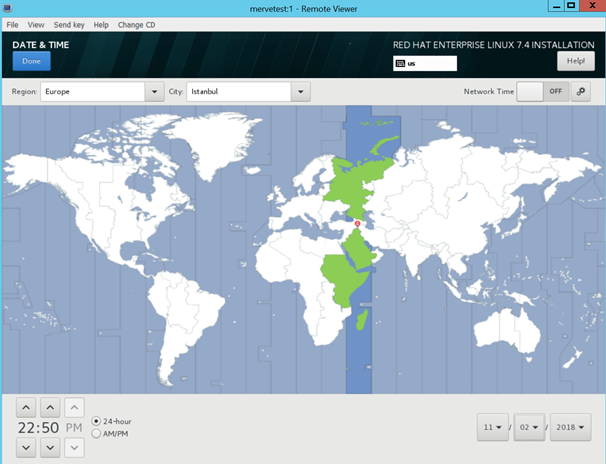Click the us keyboard layout indicator

coord(425,64)
